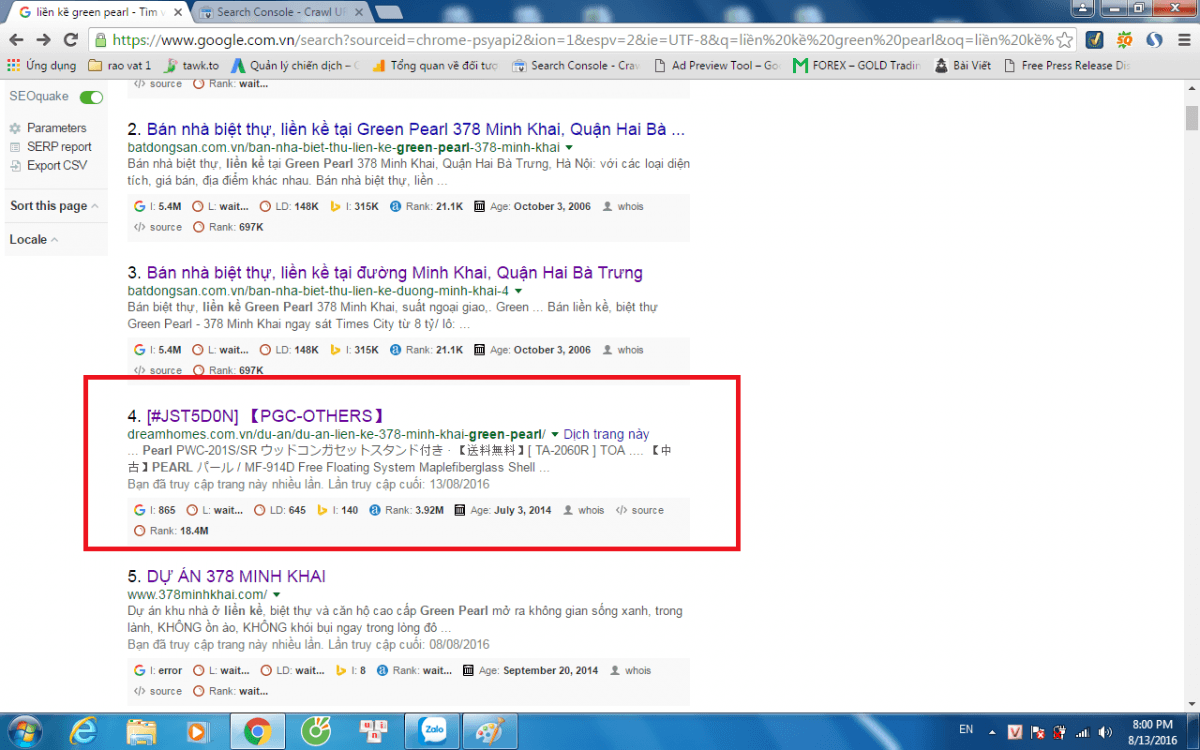Open the Ad Preview Tool bookmark
Viewport: 1200px width, 750px height.
point(717,66)
